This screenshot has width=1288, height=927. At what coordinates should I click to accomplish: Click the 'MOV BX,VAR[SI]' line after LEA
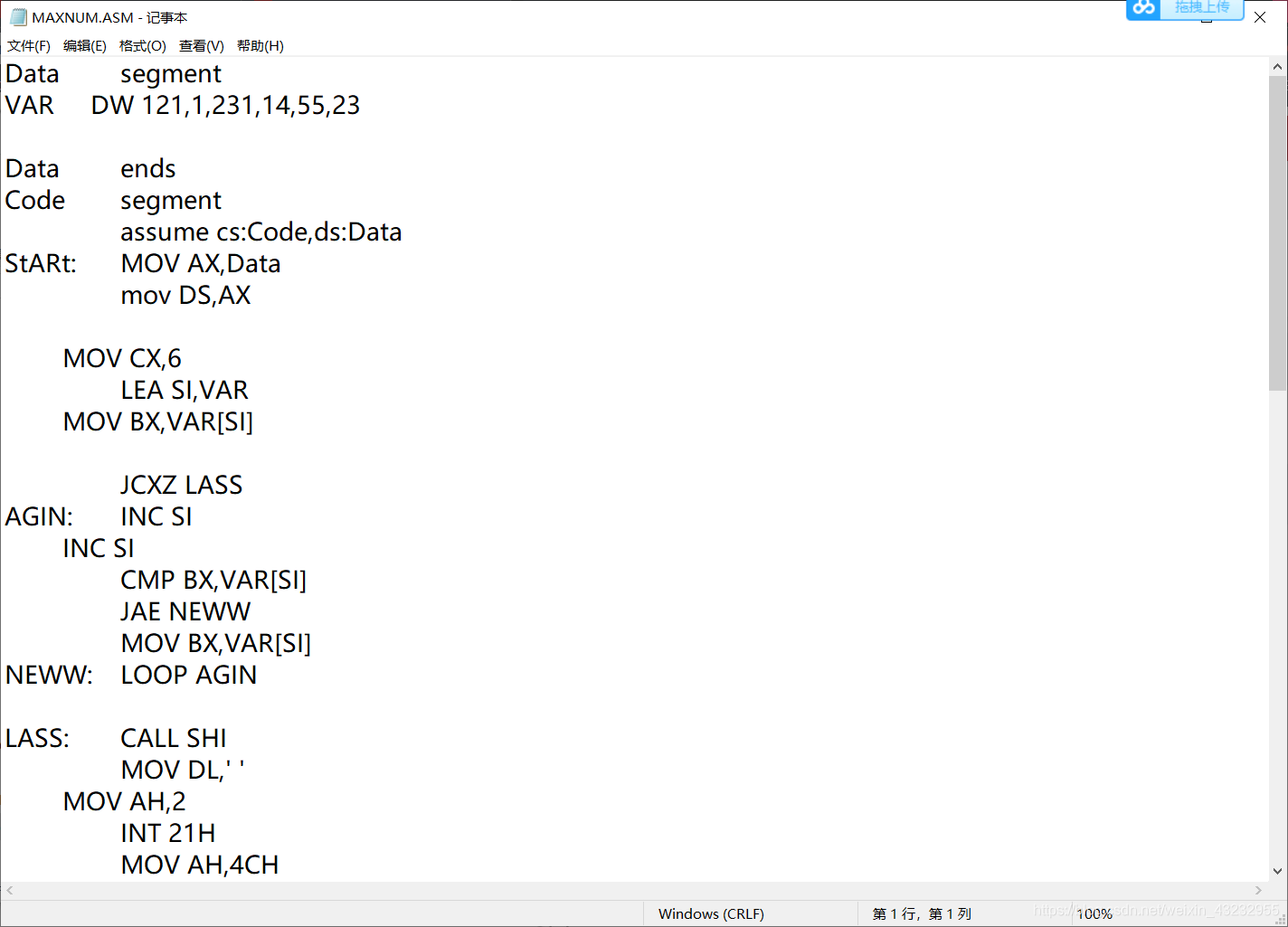click(158, 422)
